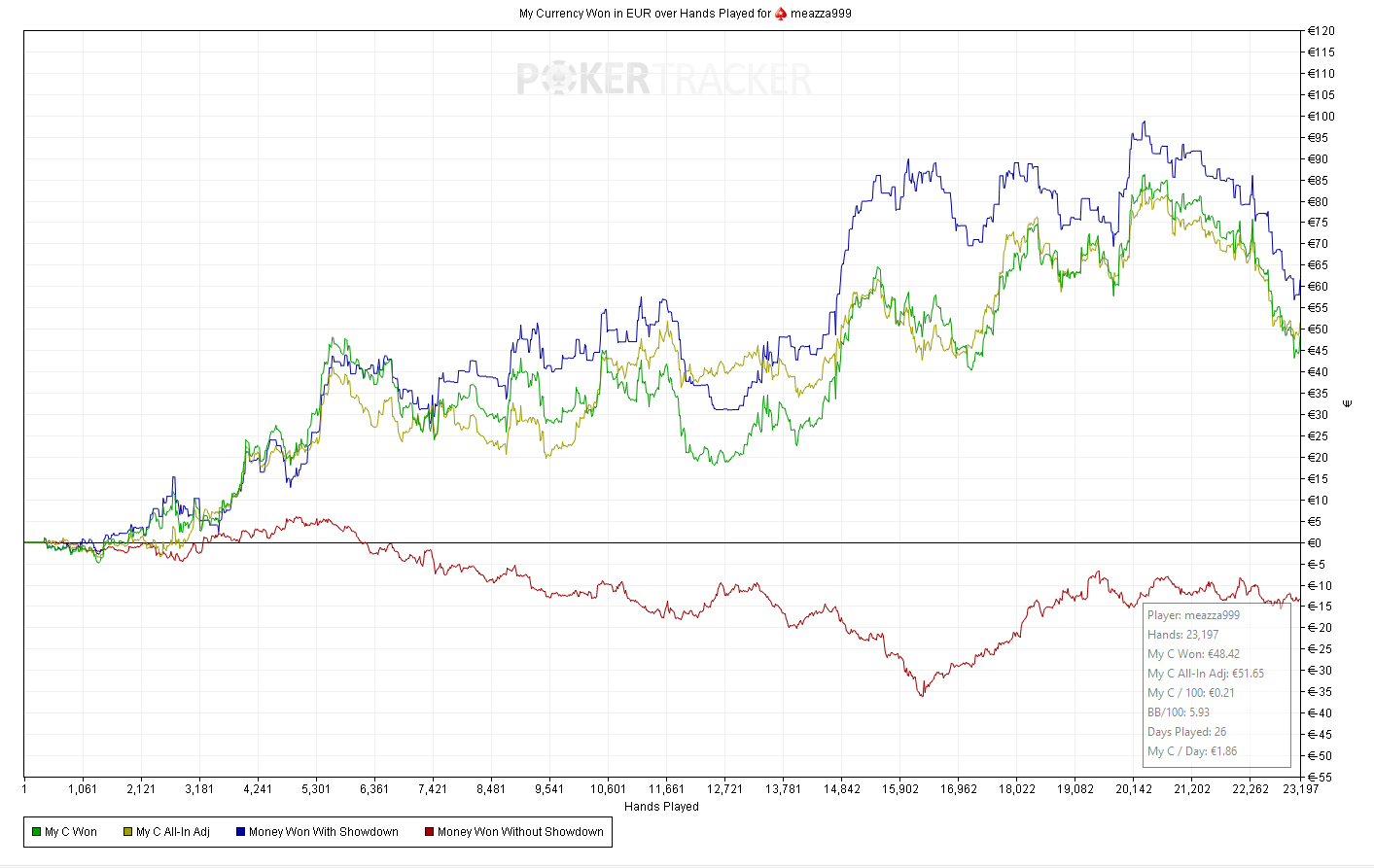The width and height of the screenshot is (1374, 868).
Task: Click 'Hands: 23,197' in the stats box
Action: pos(1182,635)
